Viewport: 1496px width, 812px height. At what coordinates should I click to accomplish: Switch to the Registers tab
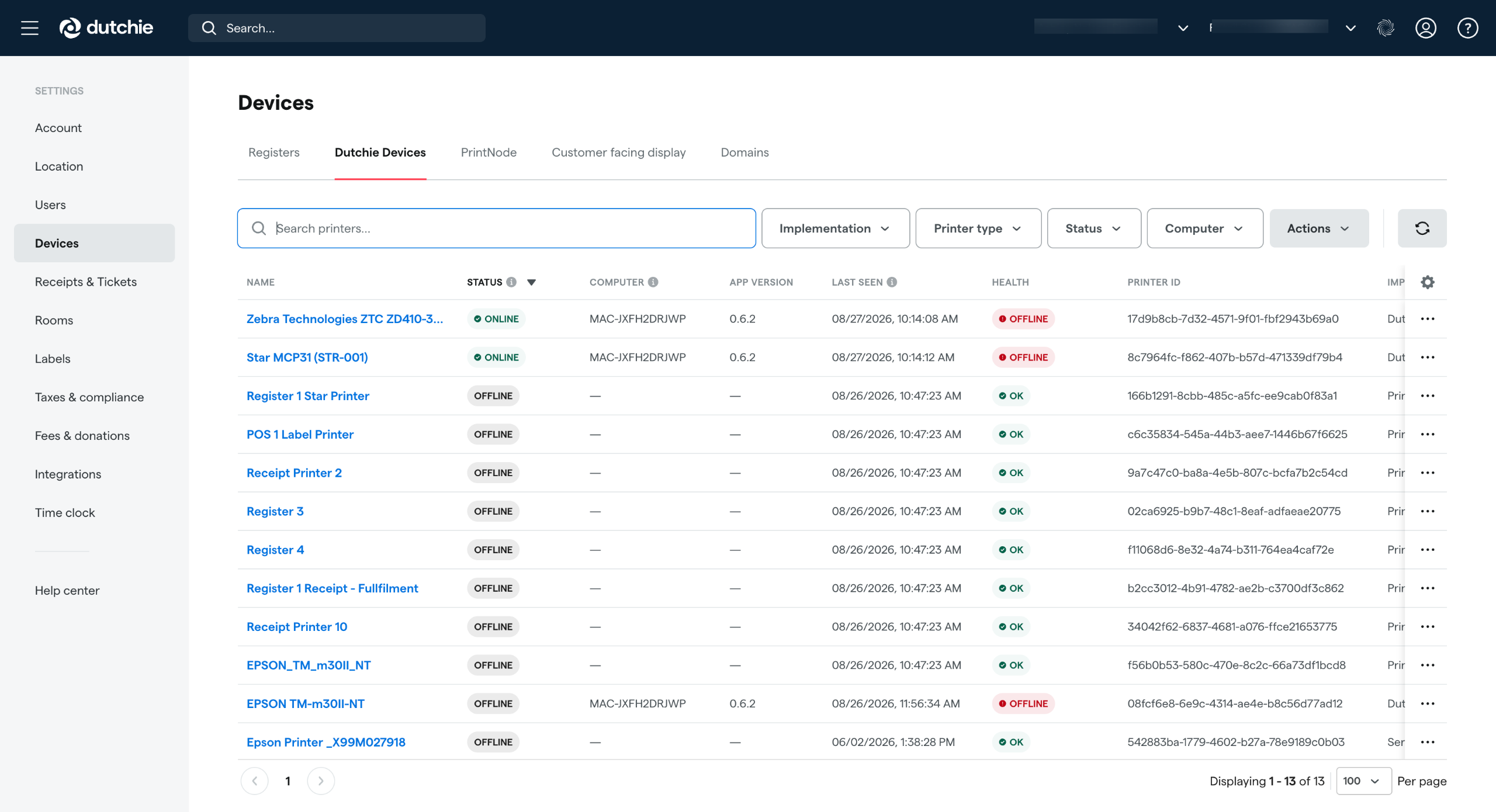(x=273, y=152)
